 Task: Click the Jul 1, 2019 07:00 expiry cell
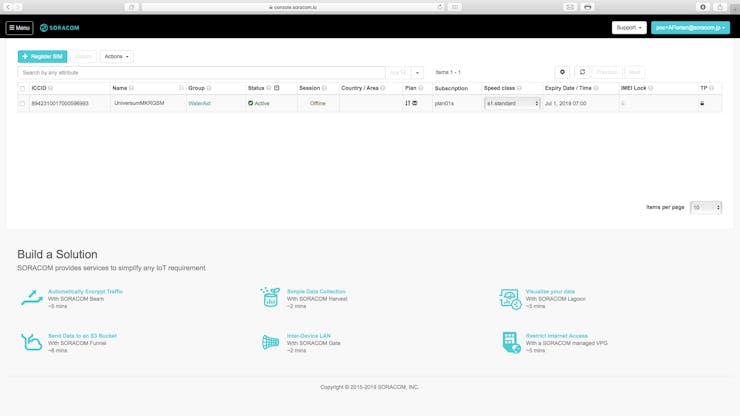pos(565,103)
